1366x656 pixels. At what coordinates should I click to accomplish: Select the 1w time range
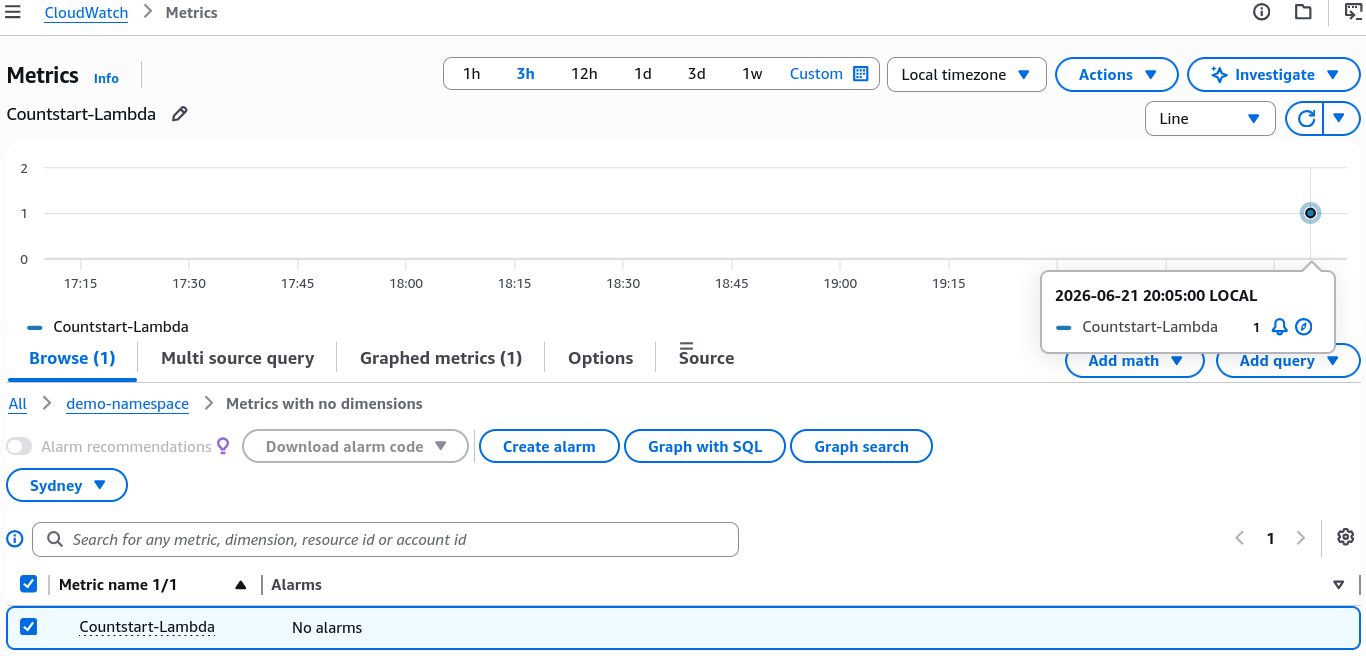click(x=752, y=74)
